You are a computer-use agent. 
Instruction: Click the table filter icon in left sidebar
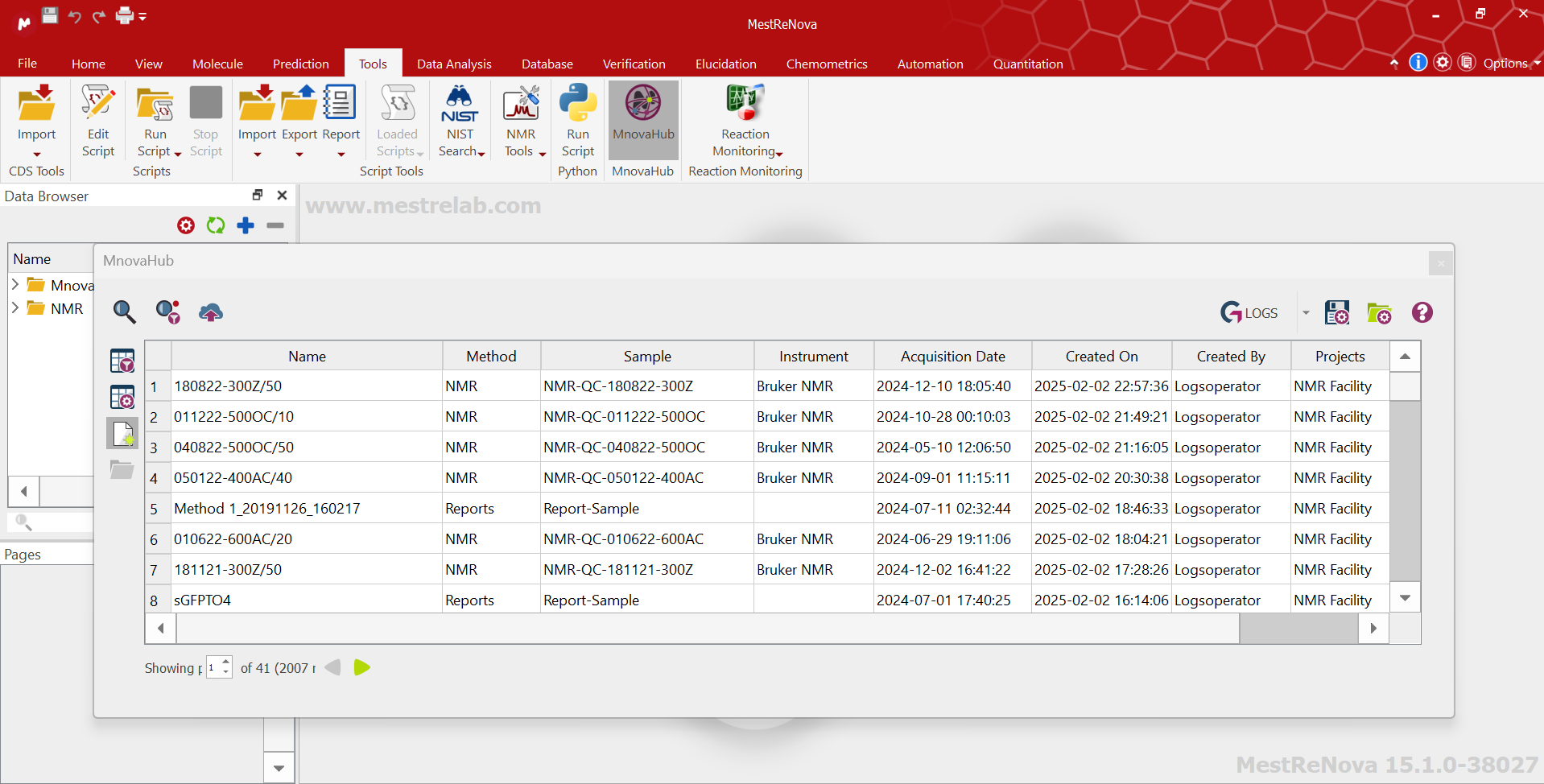coord(122,361)
